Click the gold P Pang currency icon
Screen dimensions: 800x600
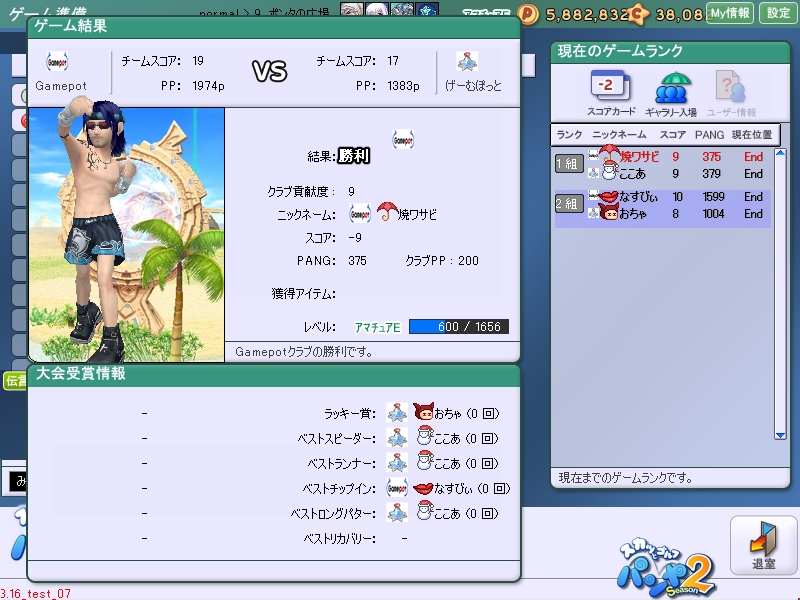528,13
